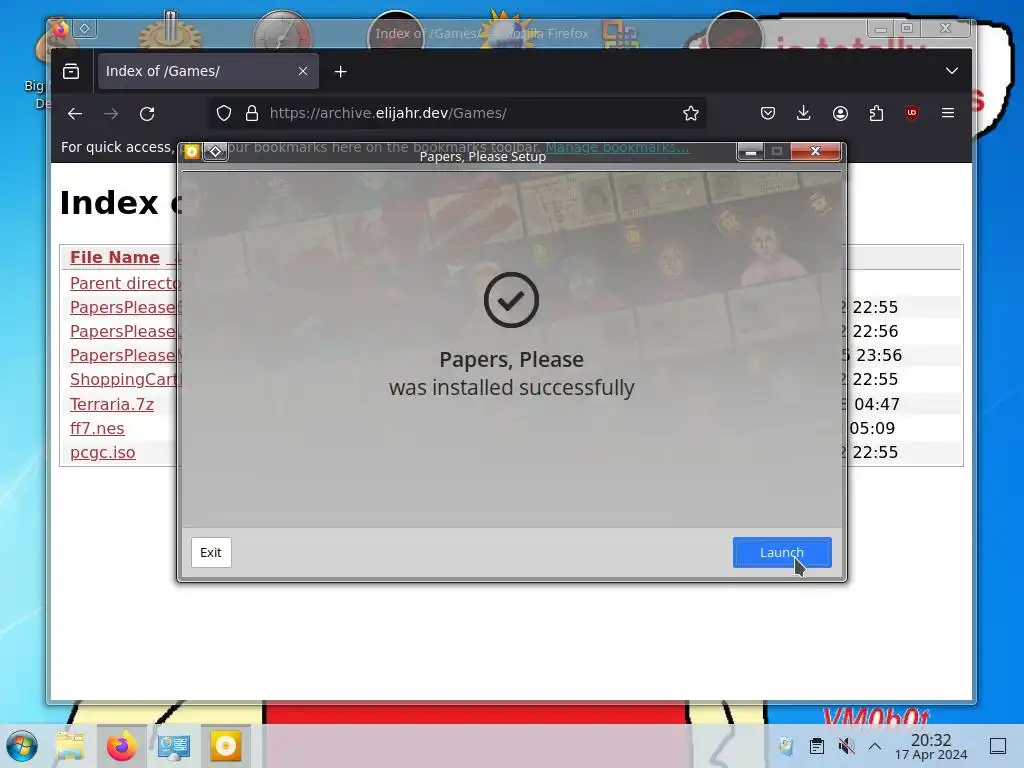Unmute via volume tray icon

(846, 746)
